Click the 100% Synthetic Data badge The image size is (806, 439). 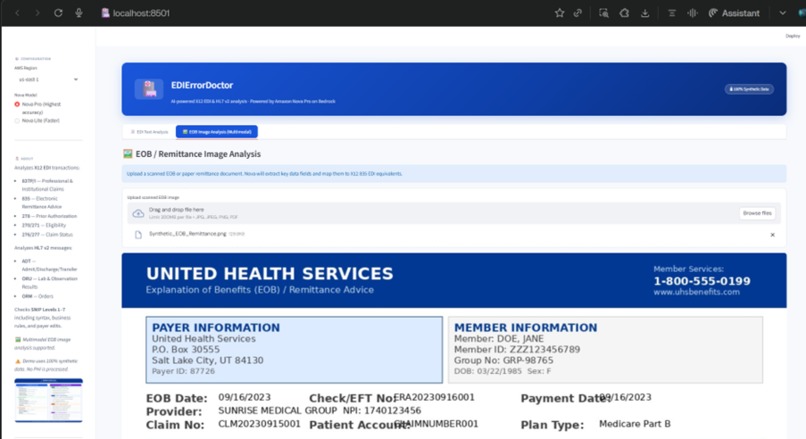(x=749, y=89)
